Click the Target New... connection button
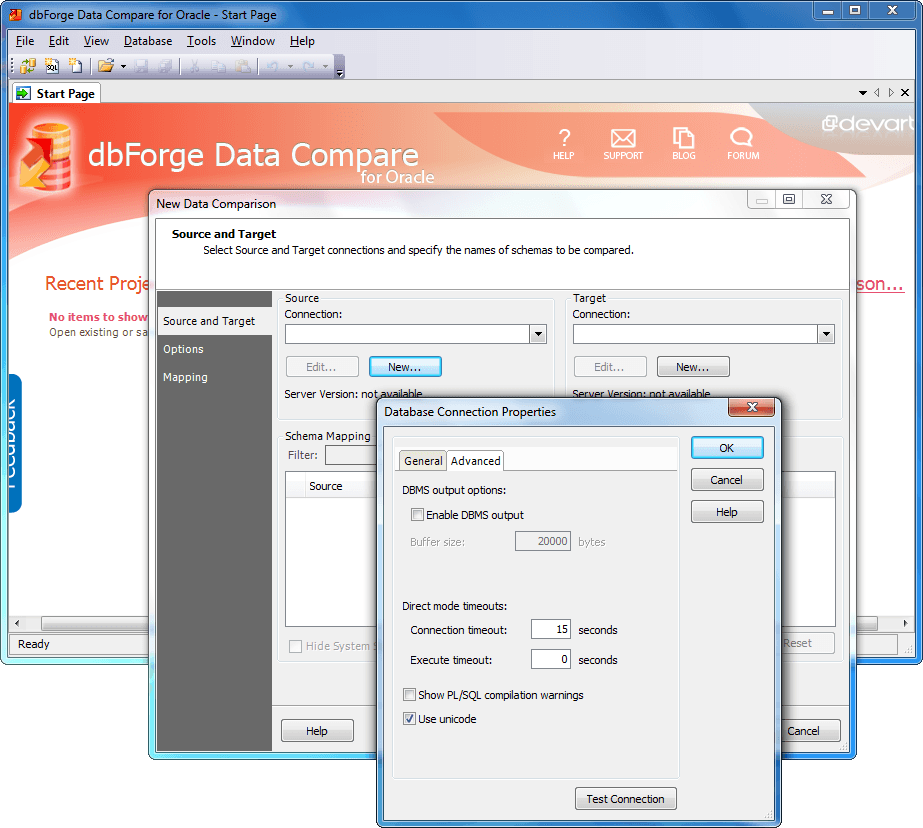The image size is (923, 828). [x=693, y=367]
